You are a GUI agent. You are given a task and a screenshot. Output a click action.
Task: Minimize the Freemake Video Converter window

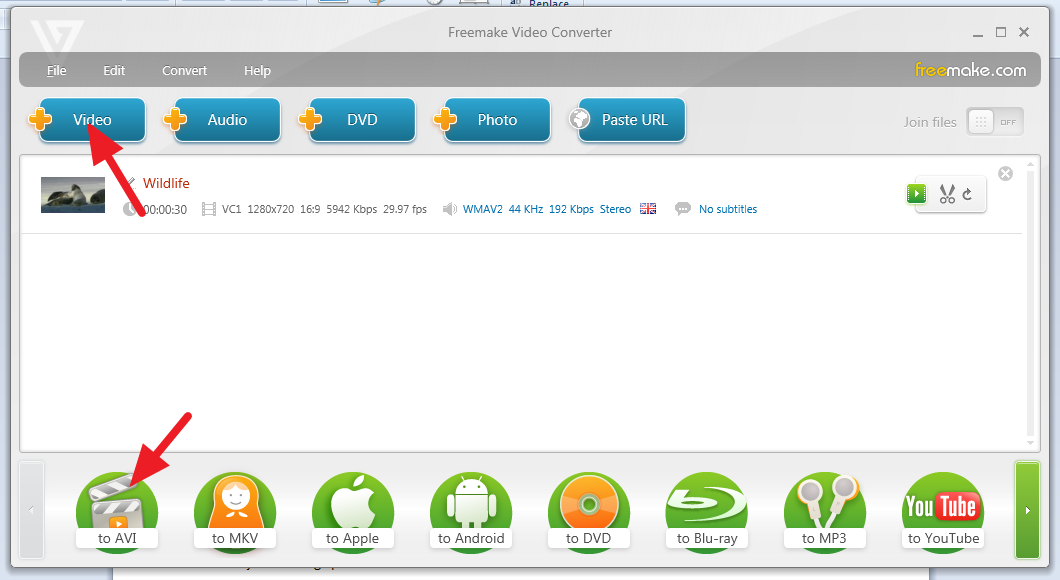(978, 33)
